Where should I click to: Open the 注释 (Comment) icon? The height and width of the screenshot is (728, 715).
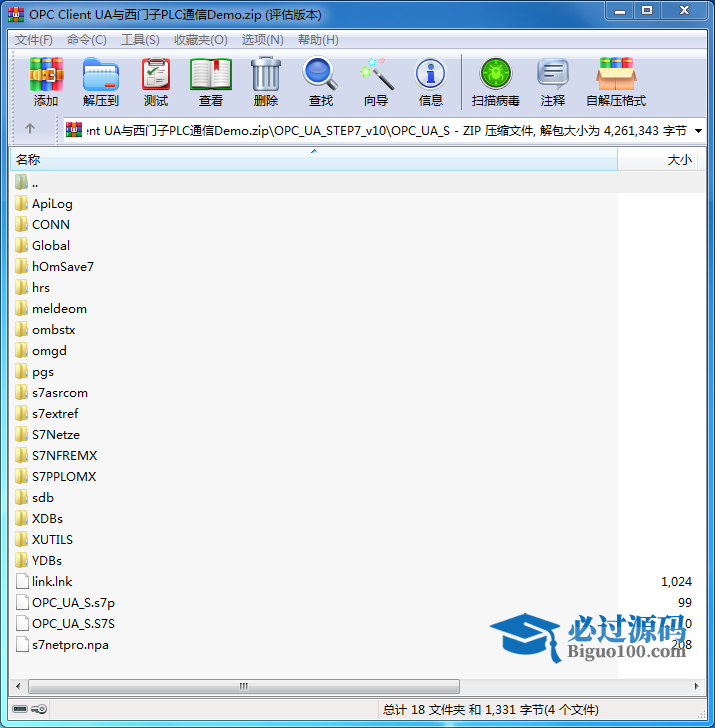pyautogui.click(x=552, y=82)
